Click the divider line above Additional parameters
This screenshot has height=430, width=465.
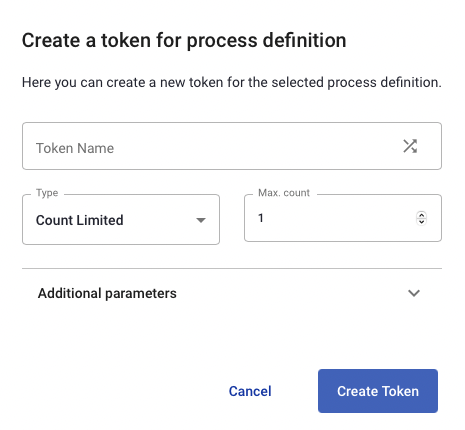tap(232, 268)
